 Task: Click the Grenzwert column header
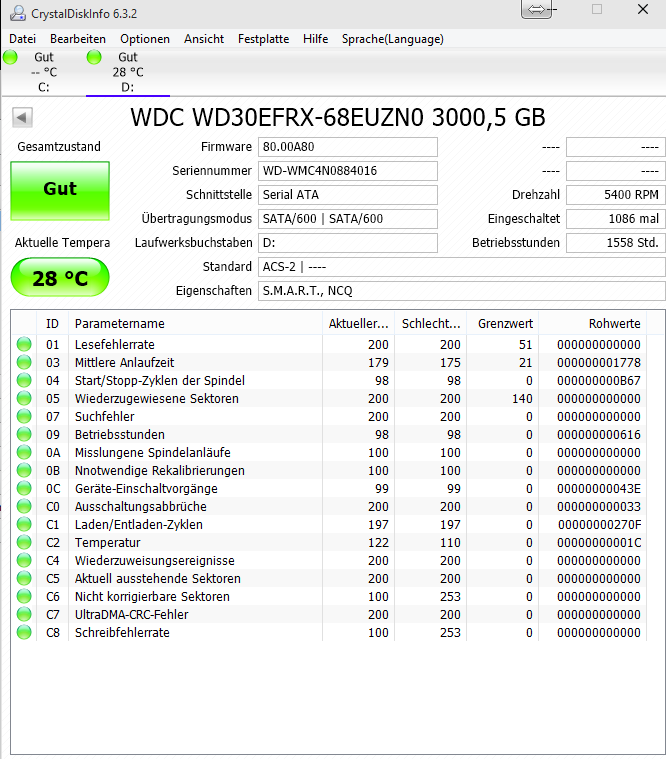point(503,323)
